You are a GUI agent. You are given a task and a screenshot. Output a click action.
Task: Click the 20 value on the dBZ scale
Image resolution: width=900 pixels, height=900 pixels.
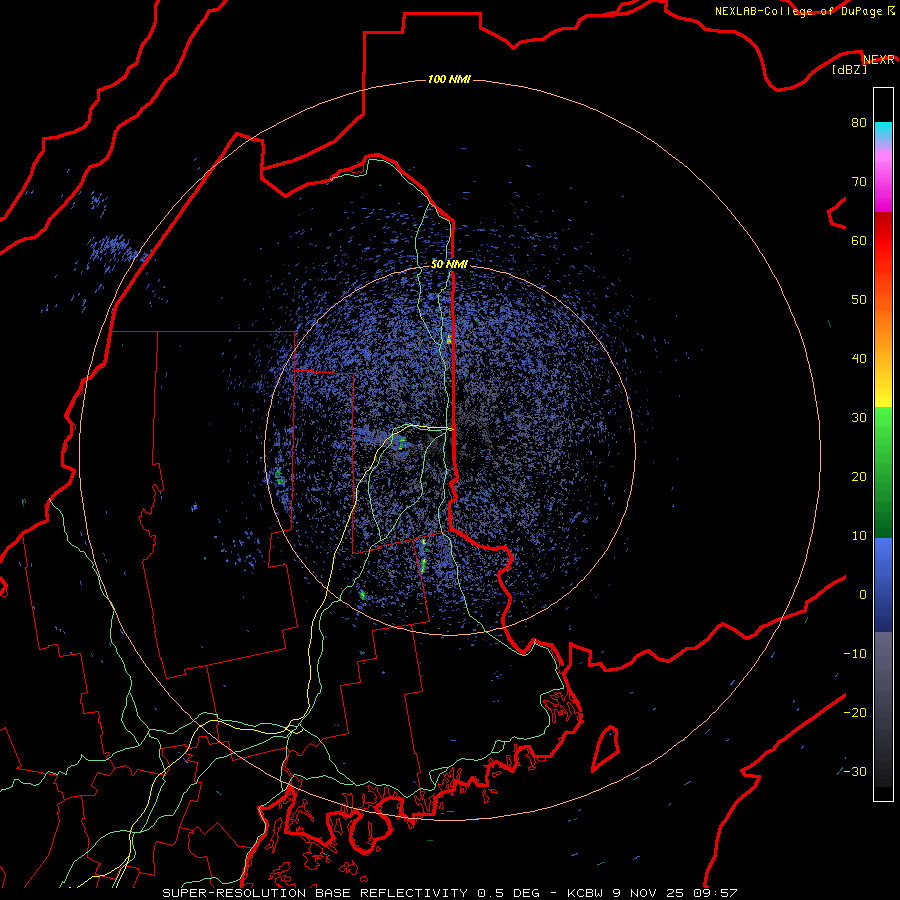click(x=859, y=476)
